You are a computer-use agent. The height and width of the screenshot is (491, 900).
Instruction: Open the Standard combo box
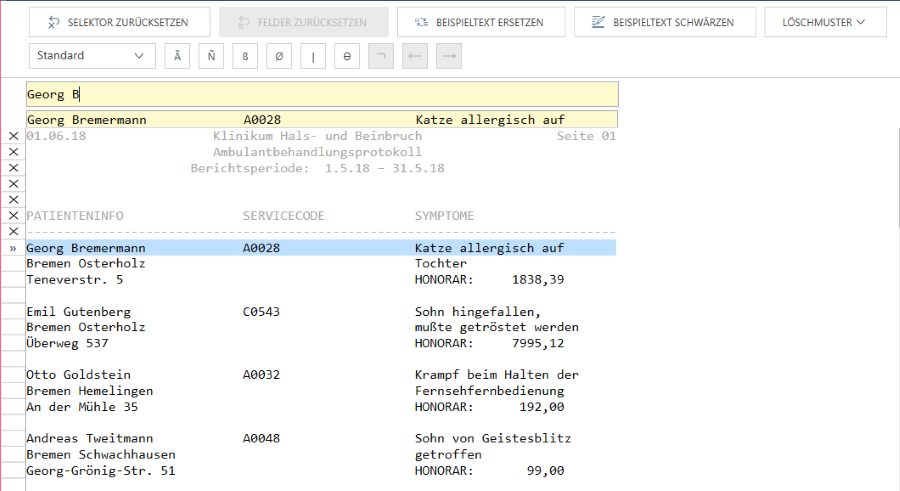tap(92, 56)
